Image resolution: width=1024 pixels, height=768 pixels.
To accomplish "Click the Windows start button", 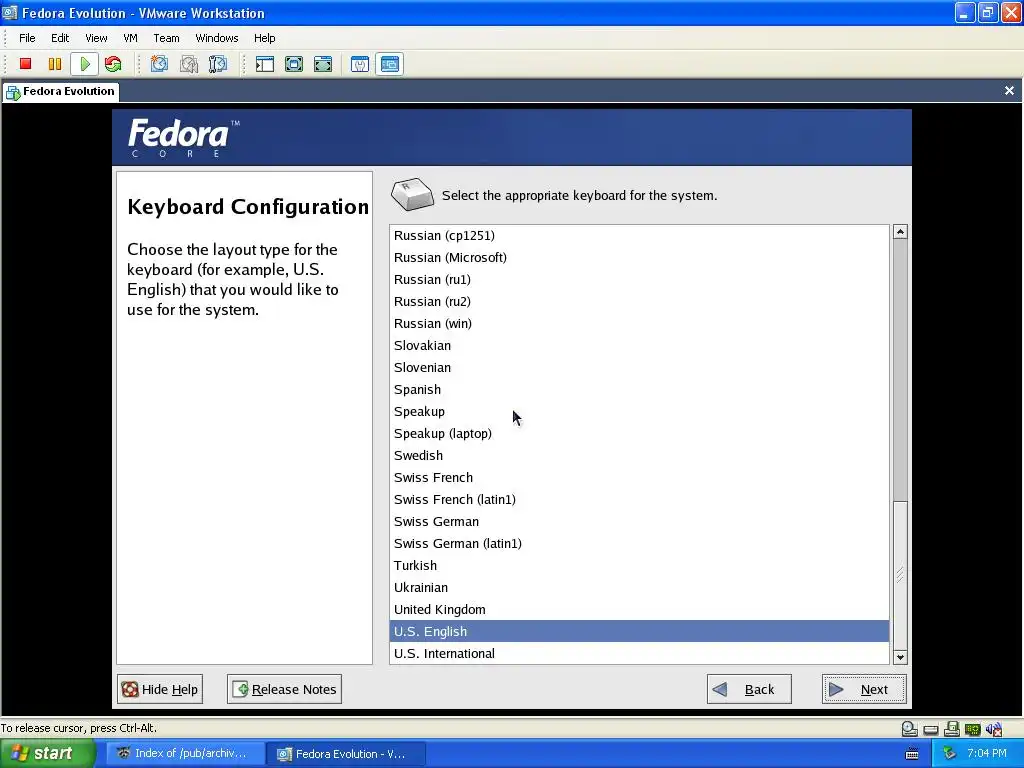I will click(46, 753).
